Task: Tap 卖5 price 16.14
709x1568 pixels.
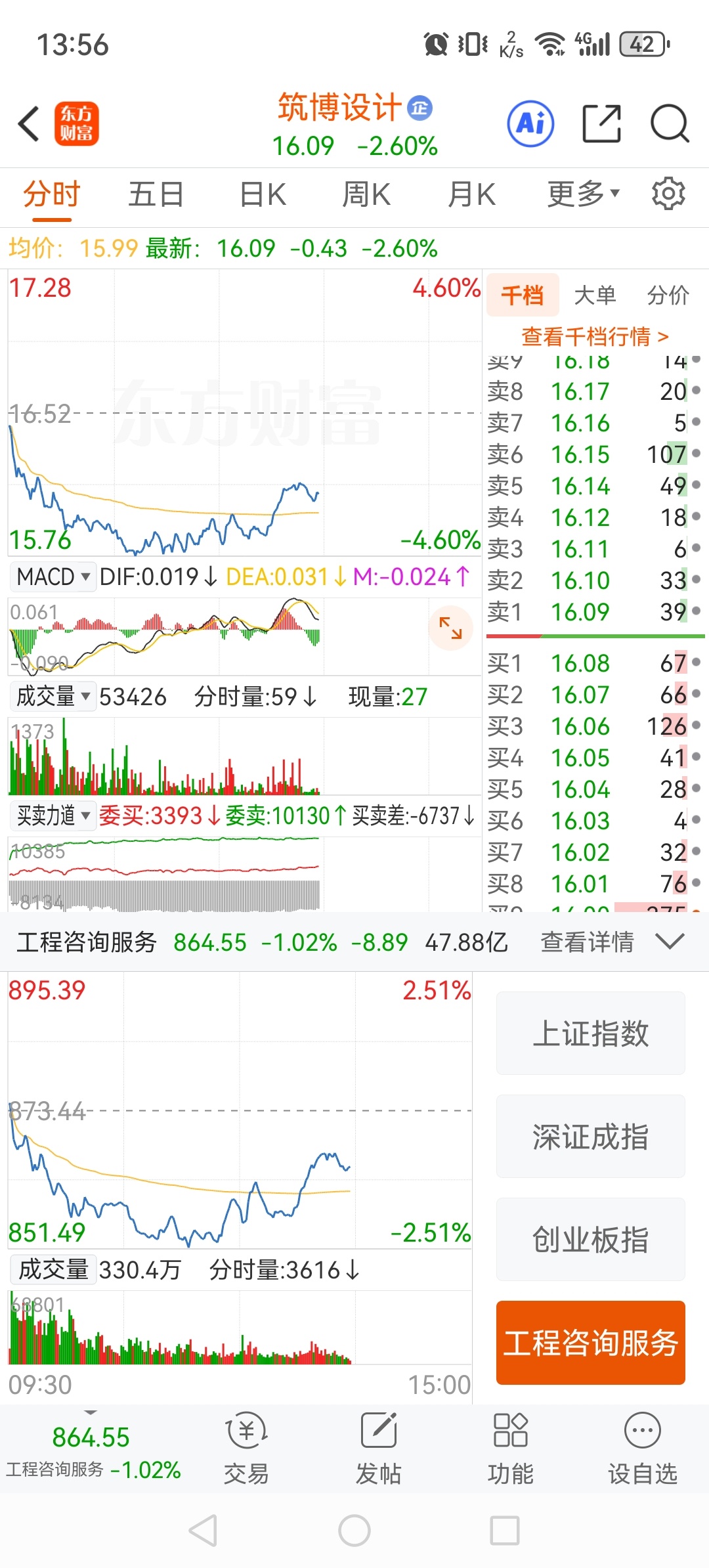Action: coord(580,485)
